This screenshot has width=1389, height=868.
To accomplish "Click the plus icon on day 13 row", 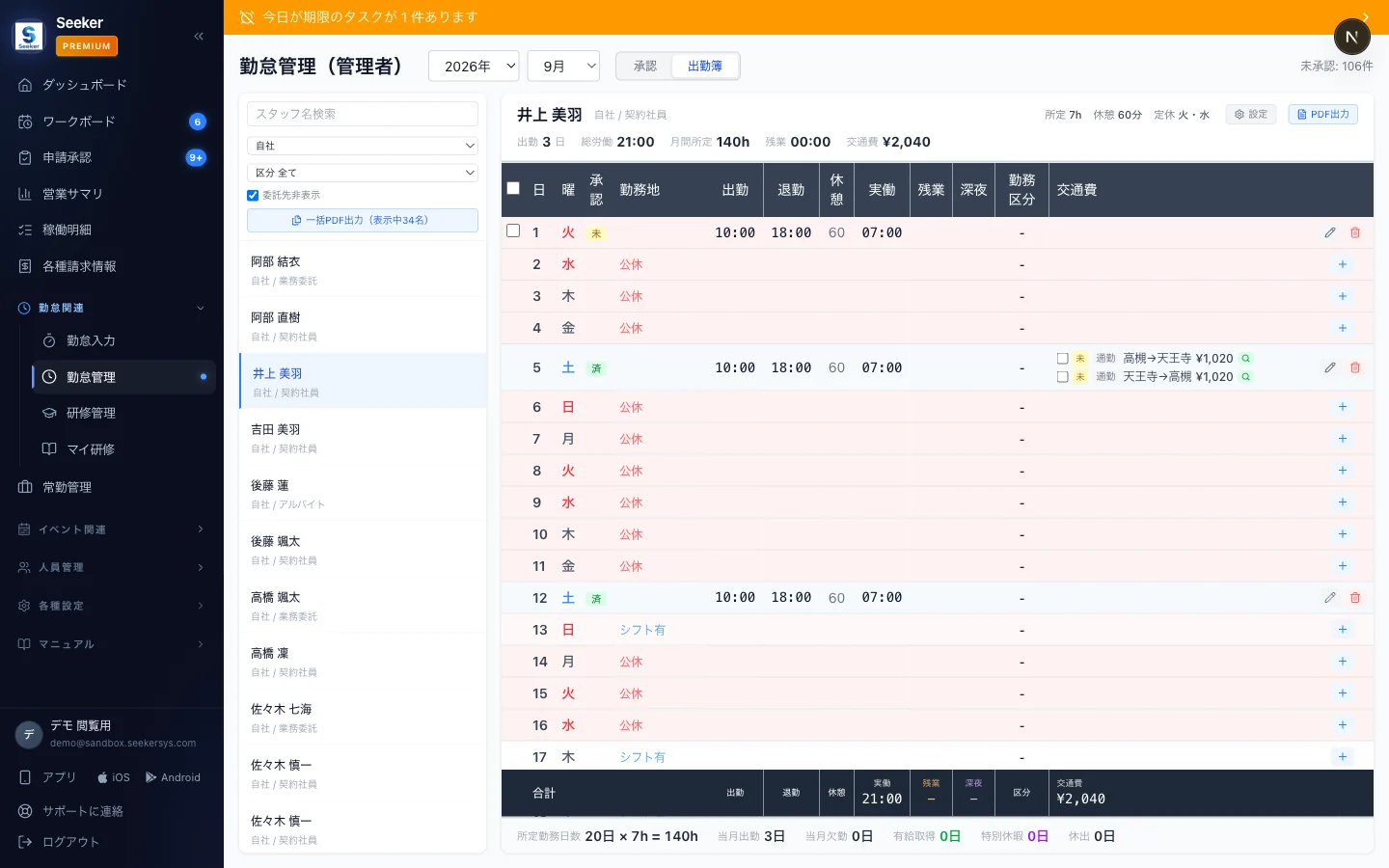I will pyautogui.click(x=1343, y=630).
